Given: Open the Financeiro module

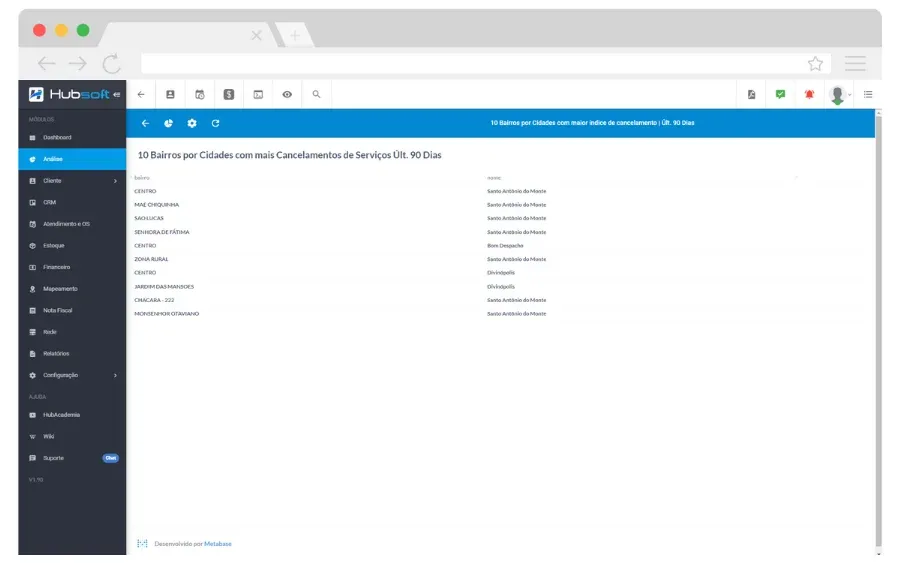Looking at the screenshot, I should [x=72, y=267].
